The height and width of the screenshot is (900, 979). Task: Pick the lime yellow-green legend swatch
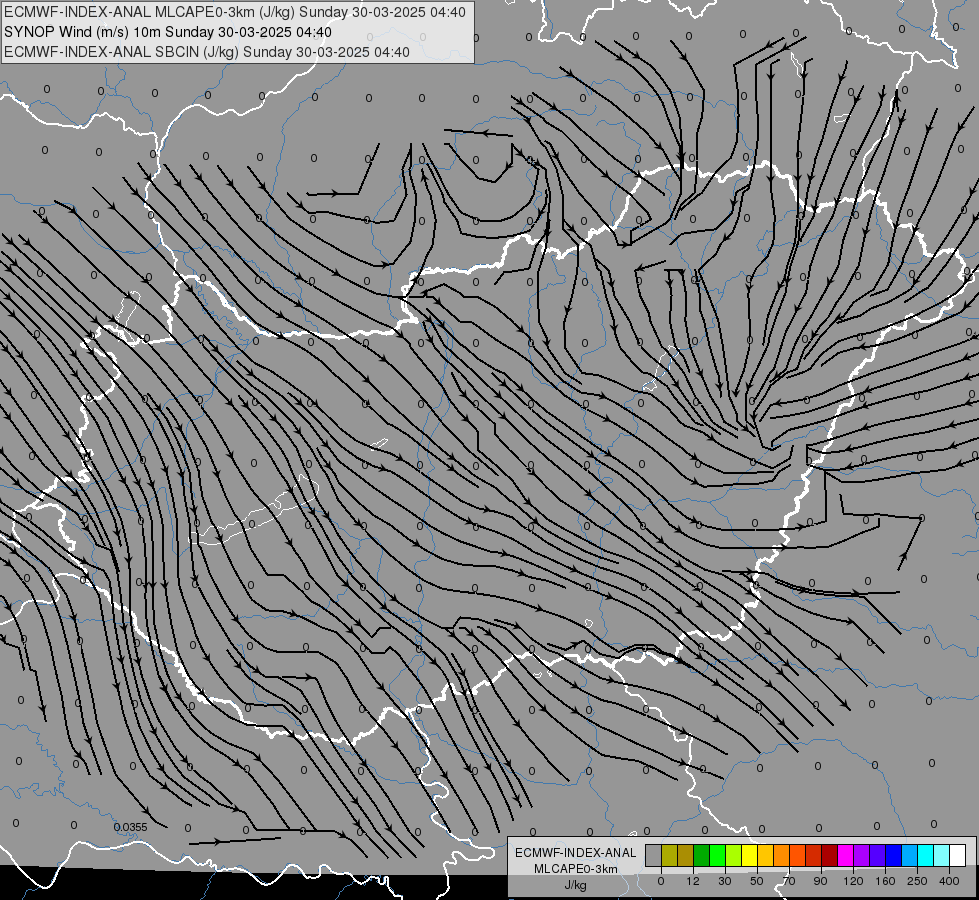tap(734, 855)
